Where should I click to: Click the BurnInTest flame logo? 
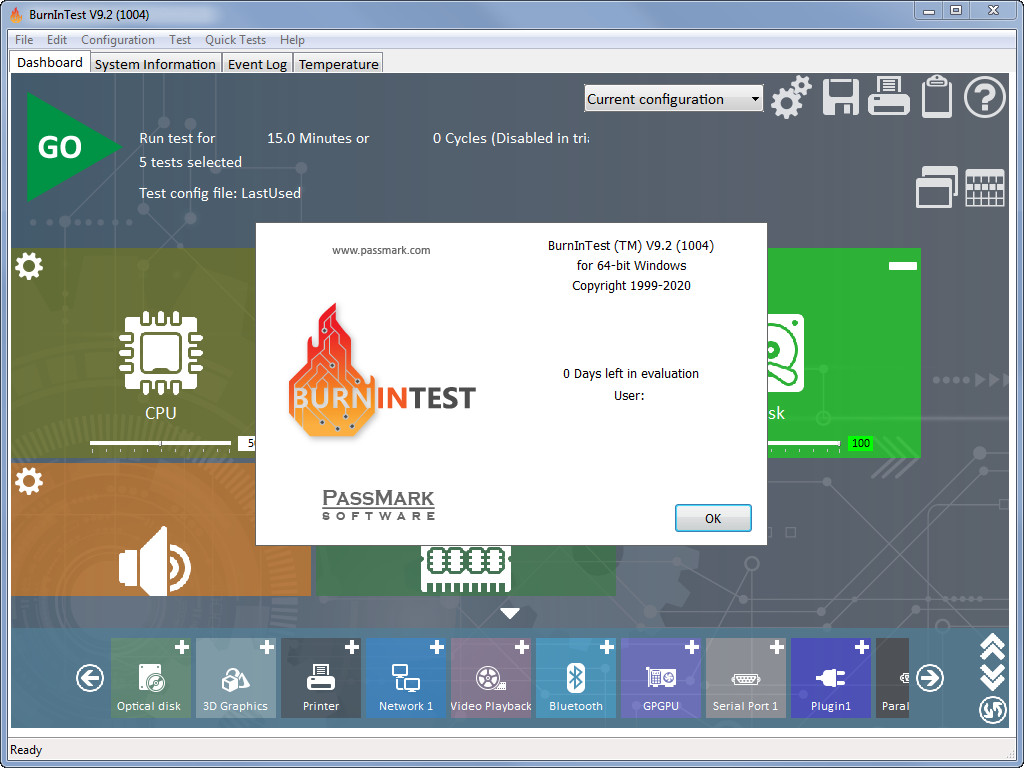point(382,370)
